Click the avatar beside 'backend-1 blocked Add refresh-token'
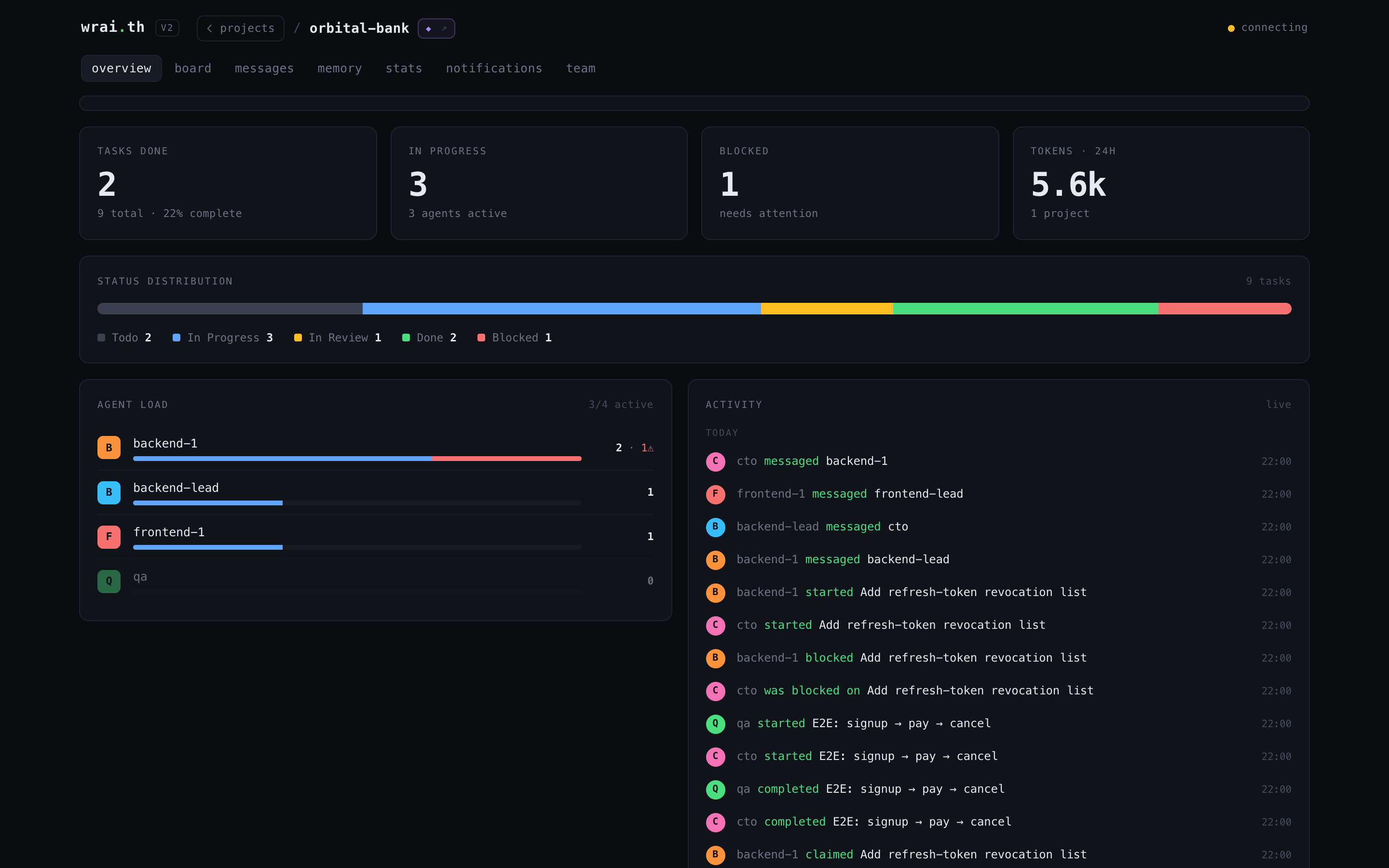The width and height of the screenshot is (1389, 868). click(x=715, y=658)
